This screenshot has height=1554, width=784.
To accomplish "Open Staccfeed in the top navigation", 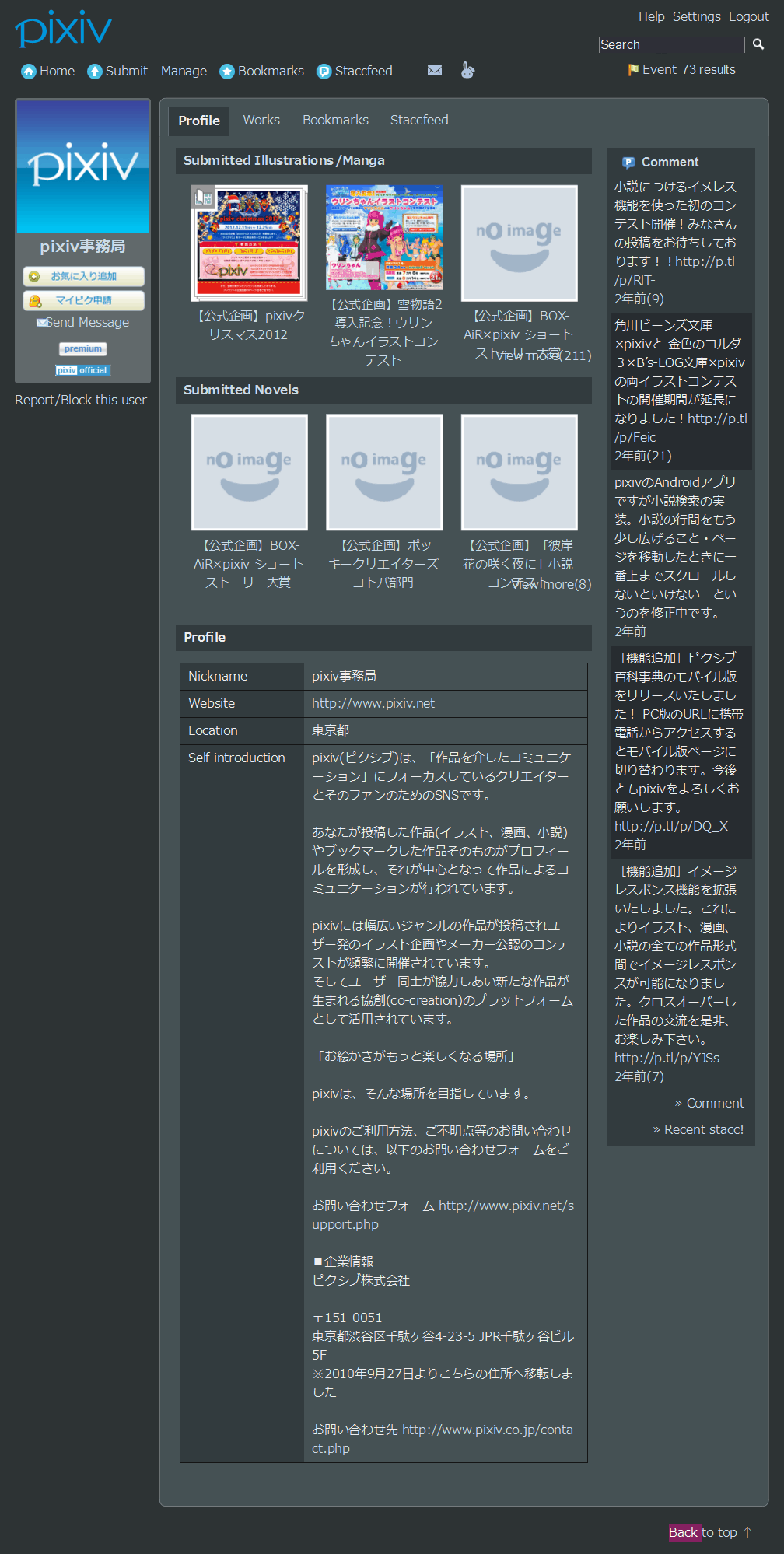I will pyautogui.click(x=363, y=71).
